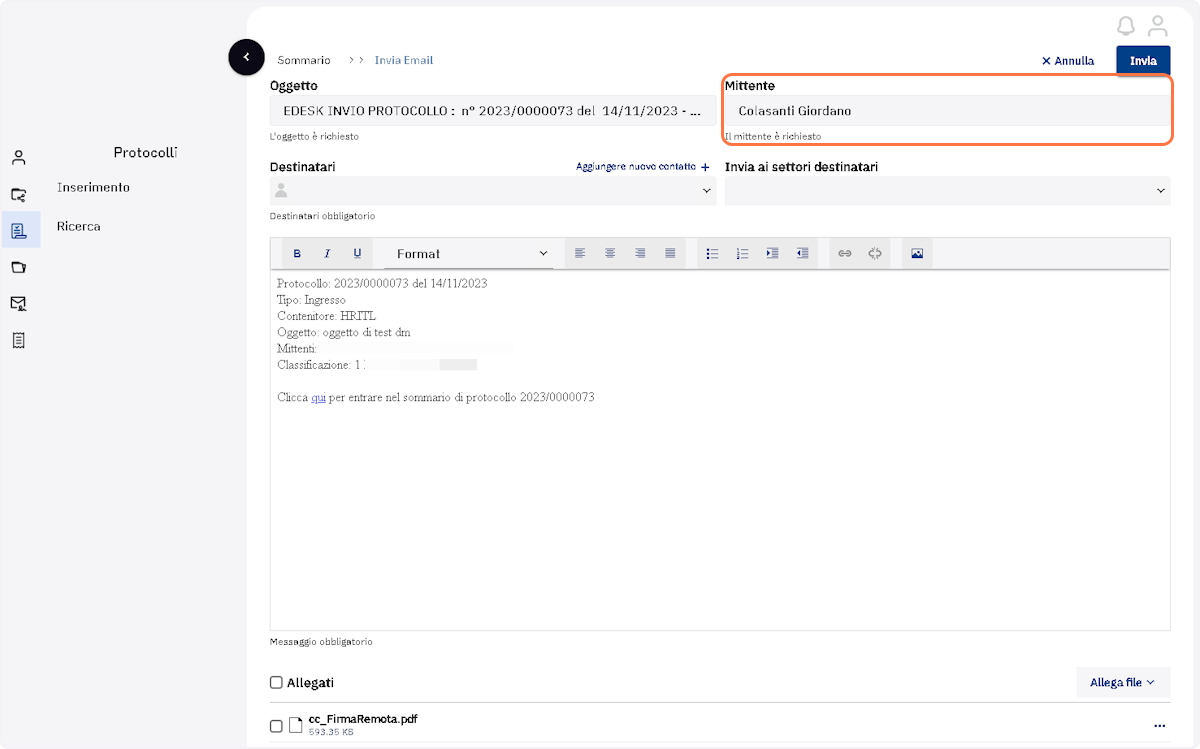Select the Invia Email breadcrumb
This screenshot has width=1200, height=749.
[404, 61]
